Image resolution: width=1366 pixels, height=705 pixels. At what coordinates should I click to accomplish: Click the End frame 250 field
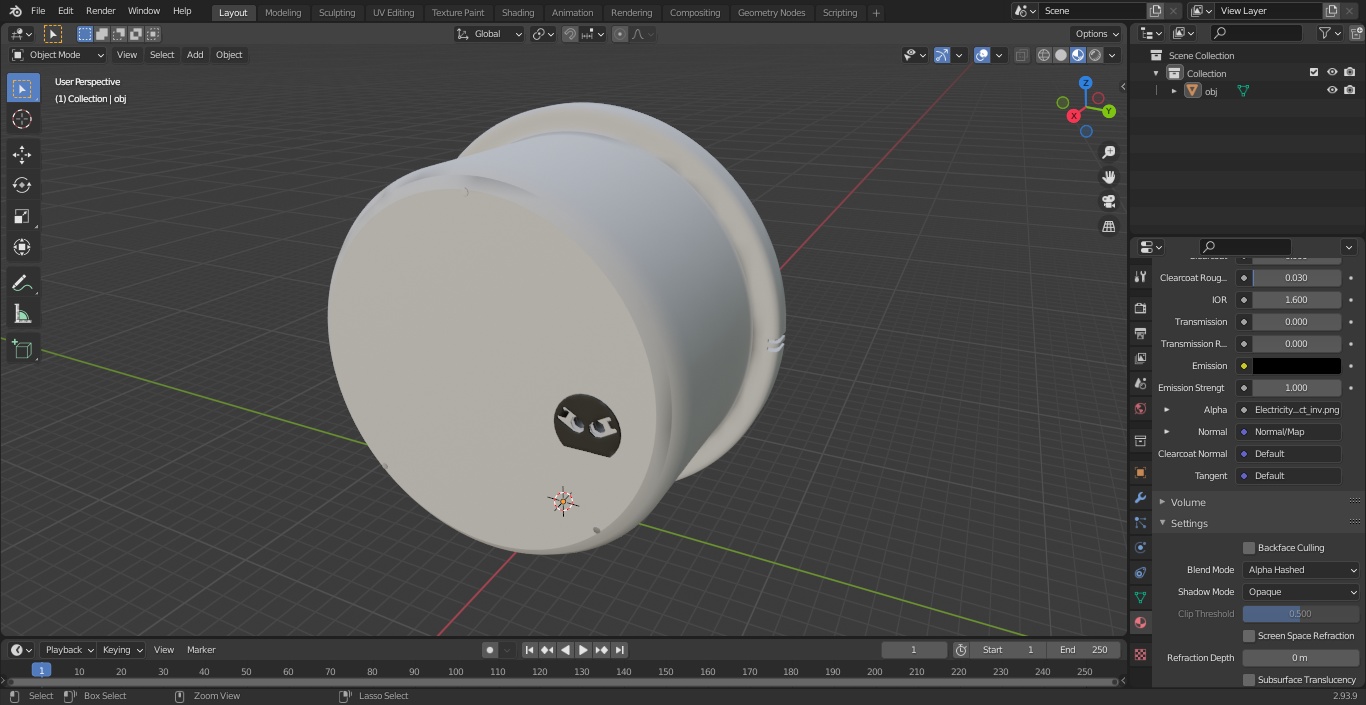coord(1085,650)
